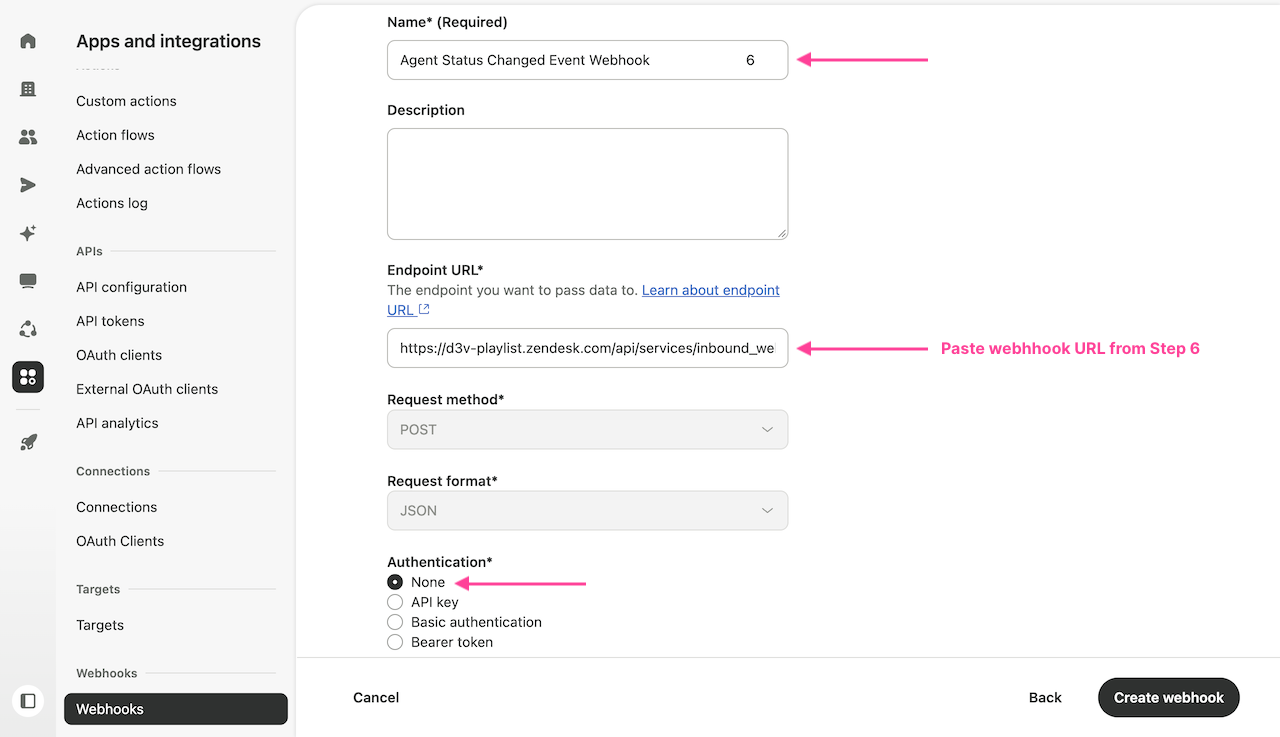The height and width of the screenshot is (737, 1280).
Task: Open Custom actions in the sidebar
Action: click(126, 101)
